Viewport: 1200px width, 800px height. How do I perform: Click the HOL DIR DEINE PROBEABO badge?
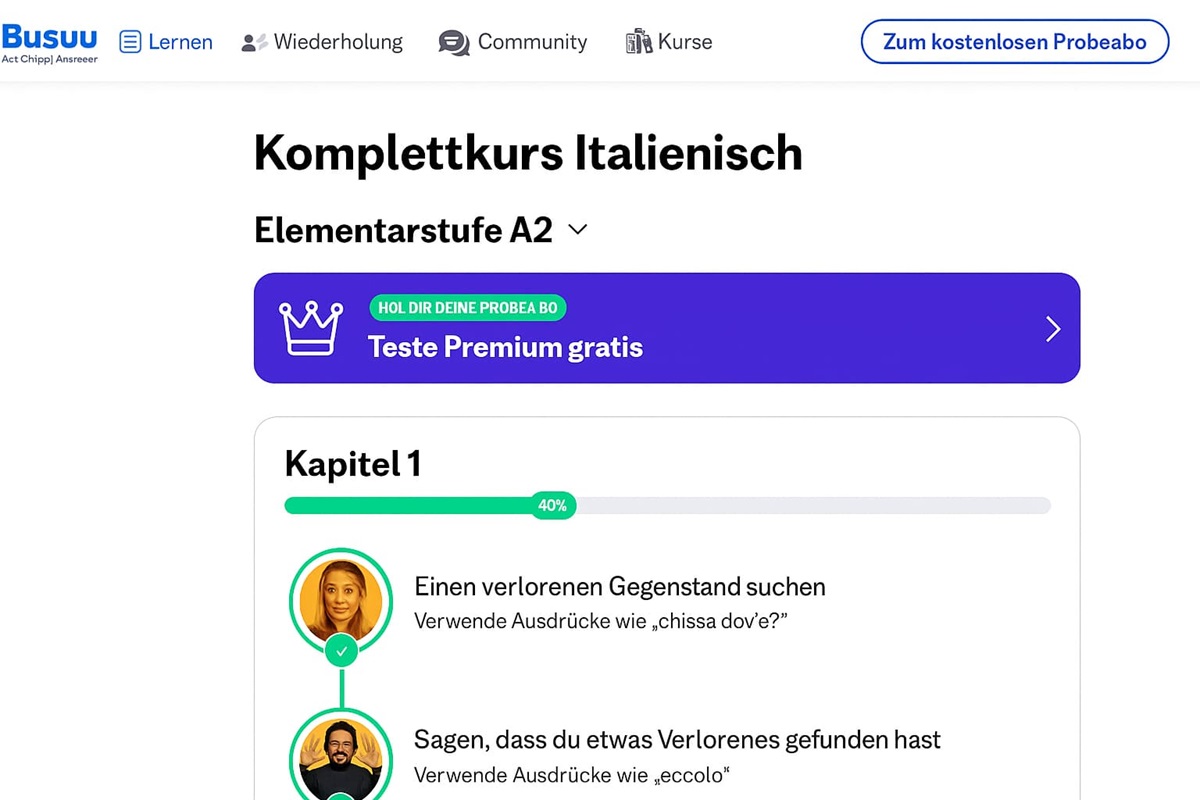[467, 308]
